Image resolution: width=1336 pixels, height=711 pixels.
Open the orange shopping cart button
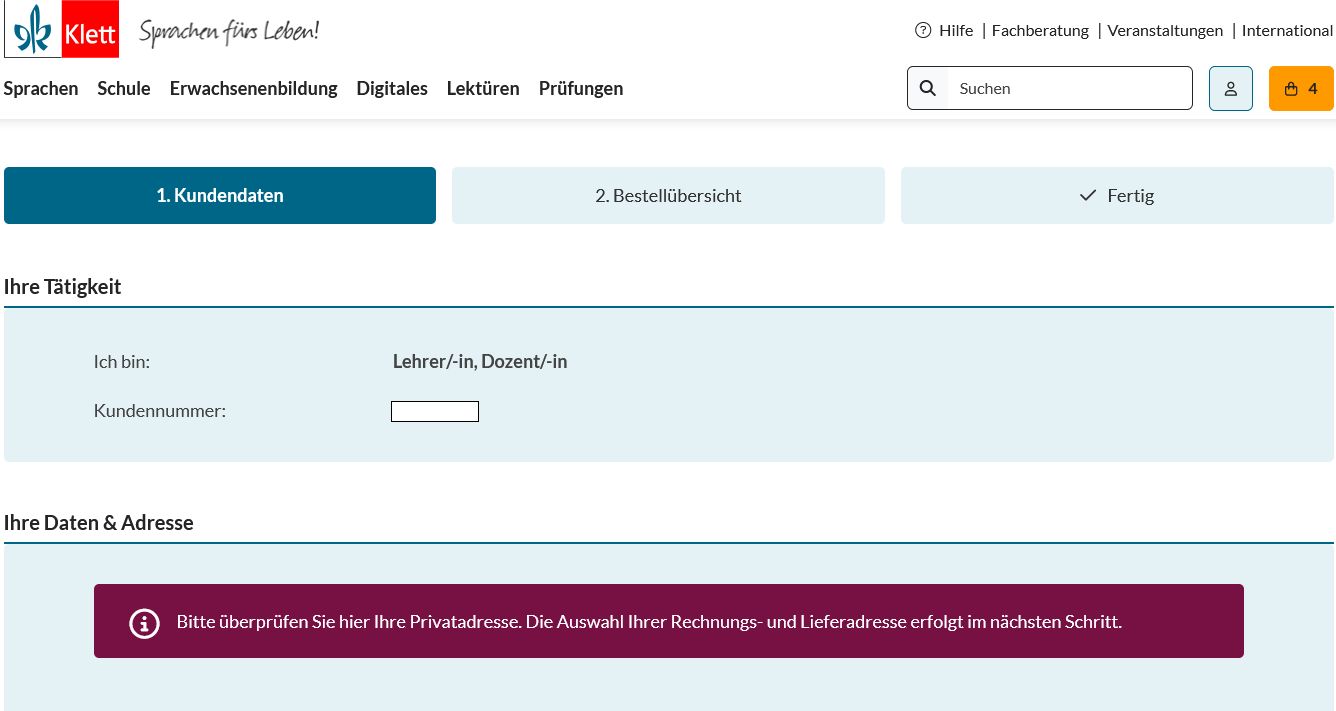[1300, 88]
